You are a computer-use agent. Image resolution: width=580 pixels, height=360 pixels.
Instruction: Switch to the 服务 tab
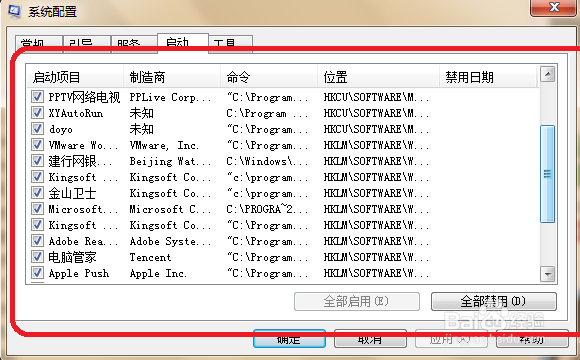(134, 44)
